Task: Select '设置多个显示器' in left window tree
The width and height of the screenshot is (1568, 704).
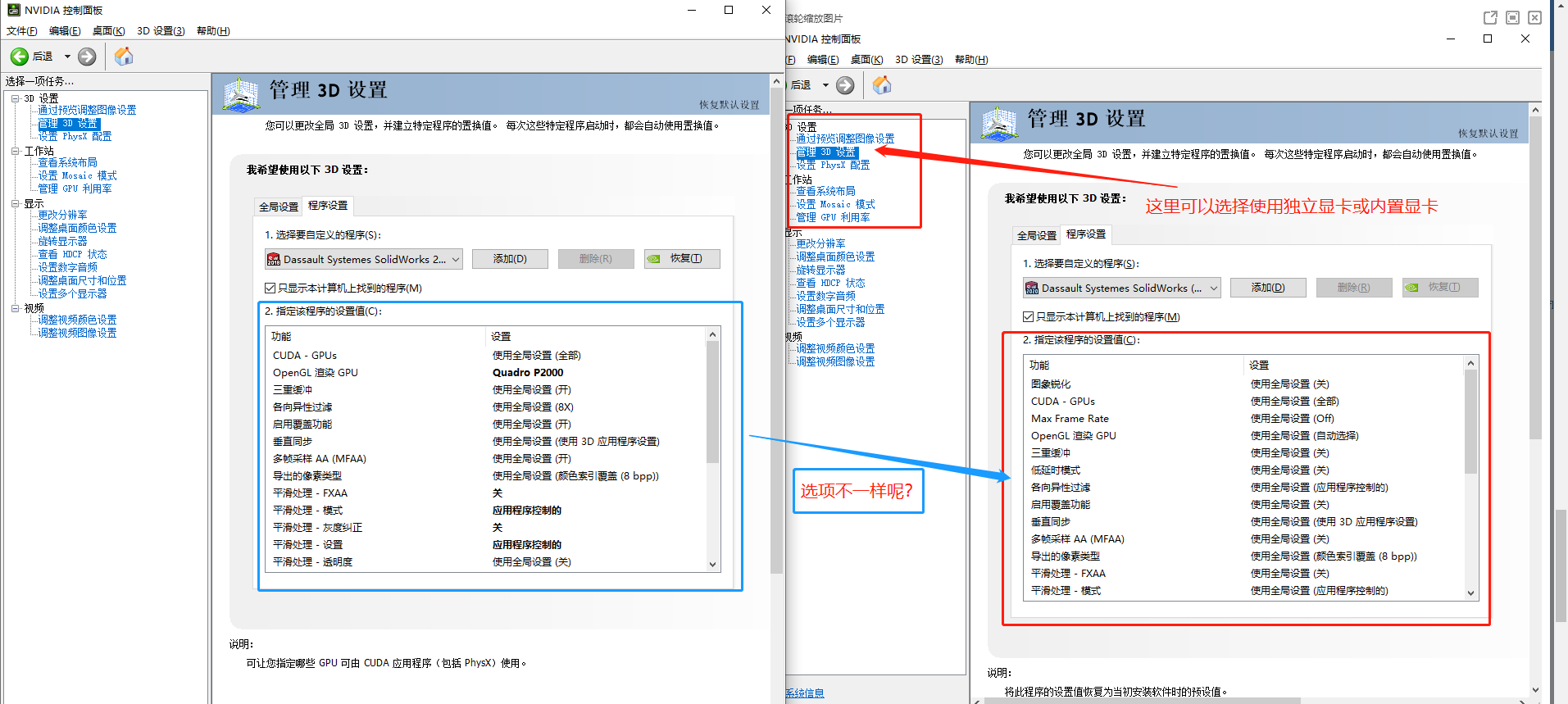Action: (x=72, y=293)
